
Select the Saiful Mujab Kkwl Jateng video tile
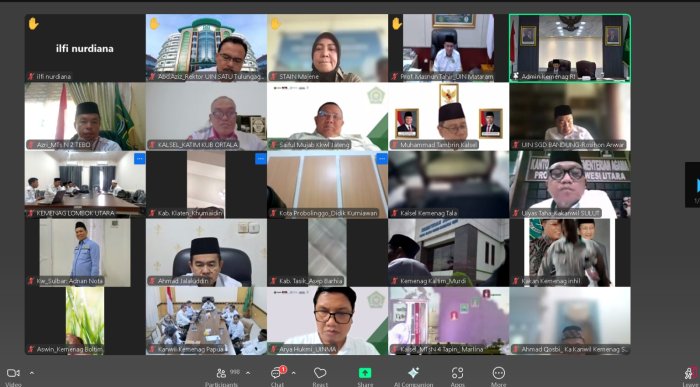pos(328,116)
